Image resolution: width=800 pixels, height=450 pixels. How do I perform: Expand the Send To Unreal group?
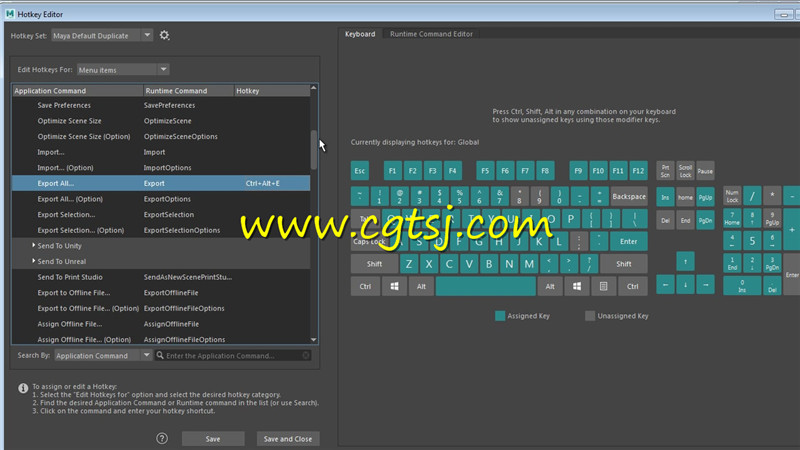point(34,261)
